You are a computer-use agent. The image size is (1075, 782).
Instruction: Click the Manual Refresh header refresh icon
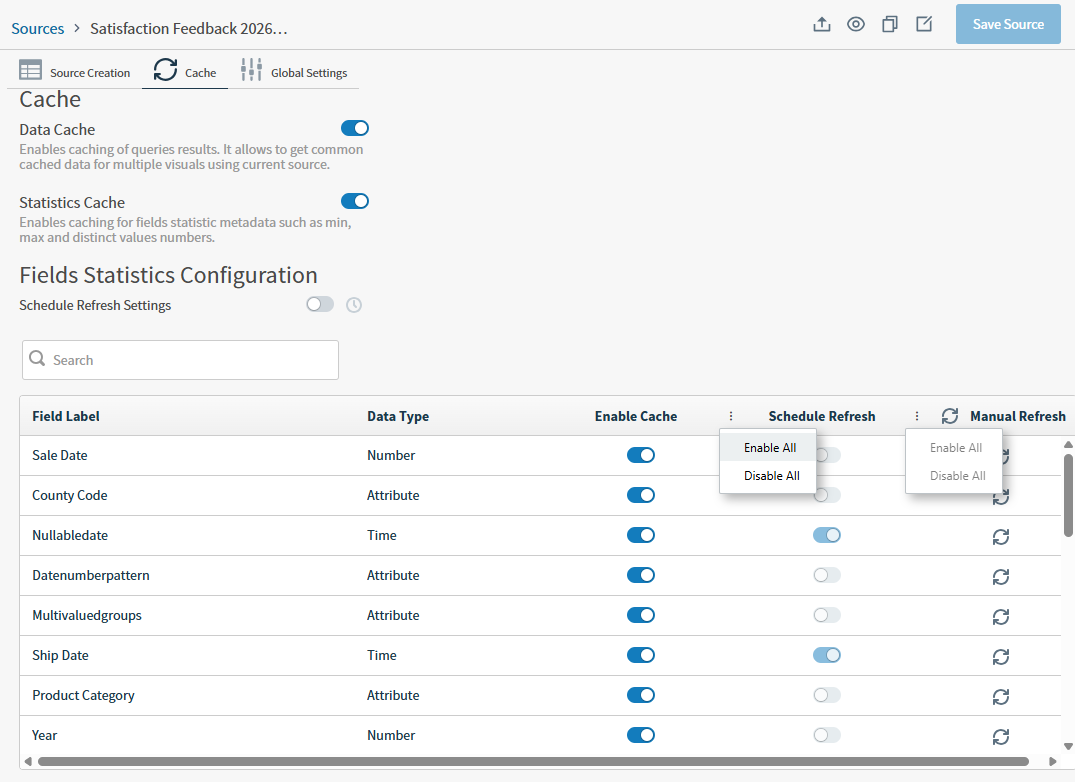(x=950, y=416)
